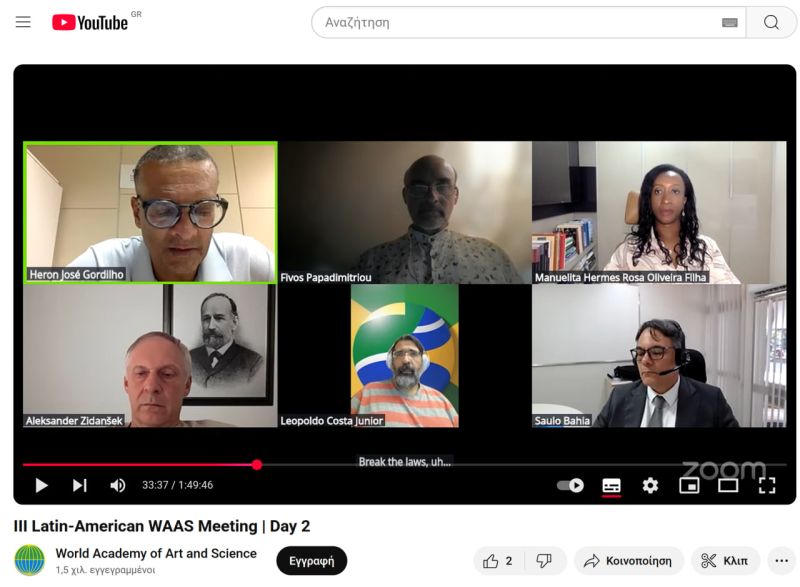Enter full screen mode
The width and height of the screenshot is (800, 587).
click(x=767, y=486)
